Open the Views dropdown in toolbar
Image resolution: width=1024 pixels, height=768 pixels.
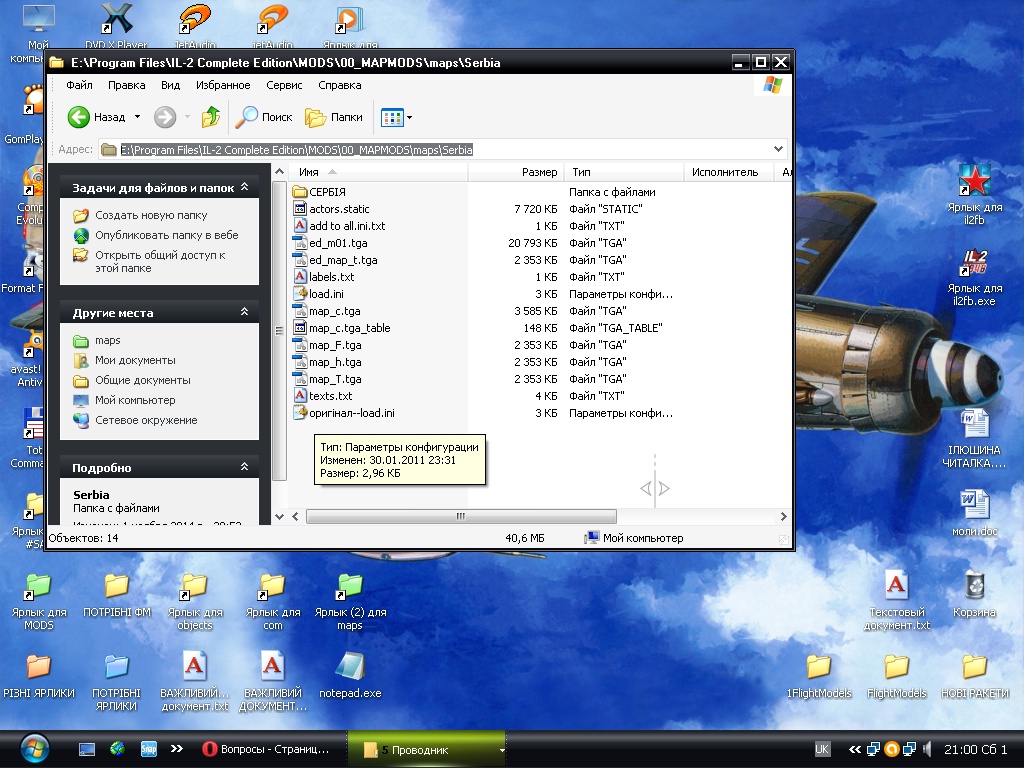pyautogui.click(x=397, y=117)
